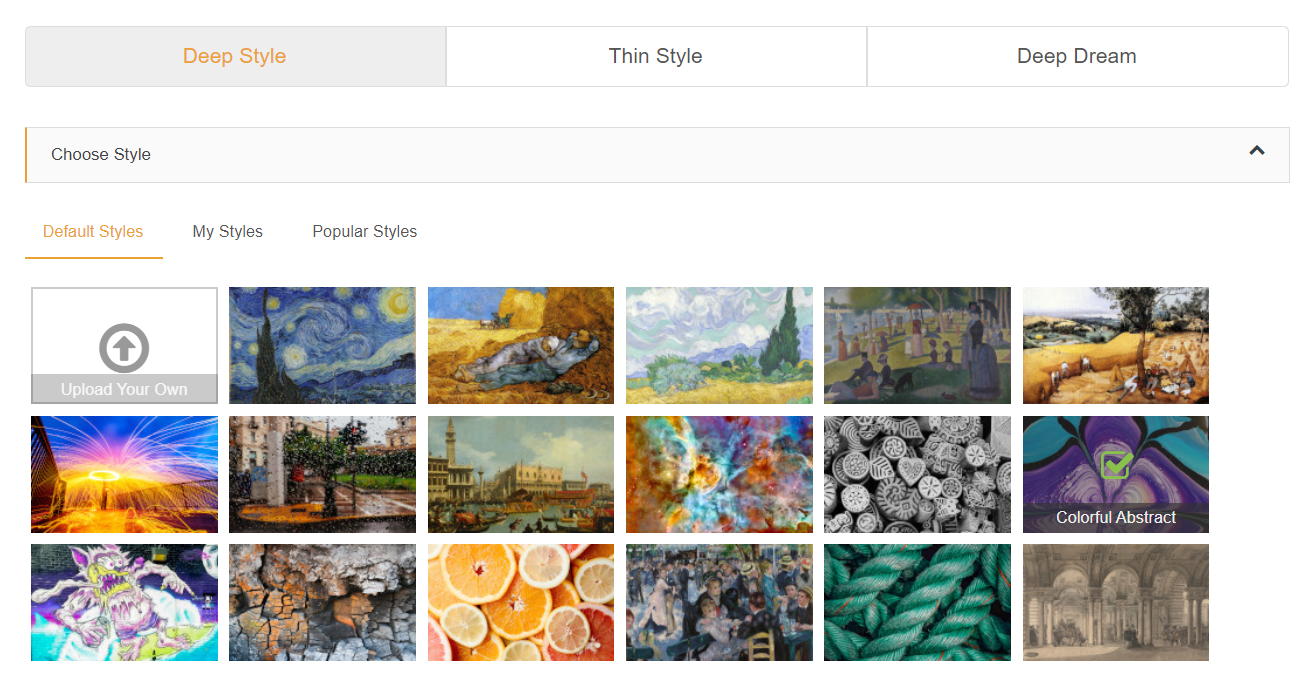Choose the cracked tree bark style

(322, 602)
